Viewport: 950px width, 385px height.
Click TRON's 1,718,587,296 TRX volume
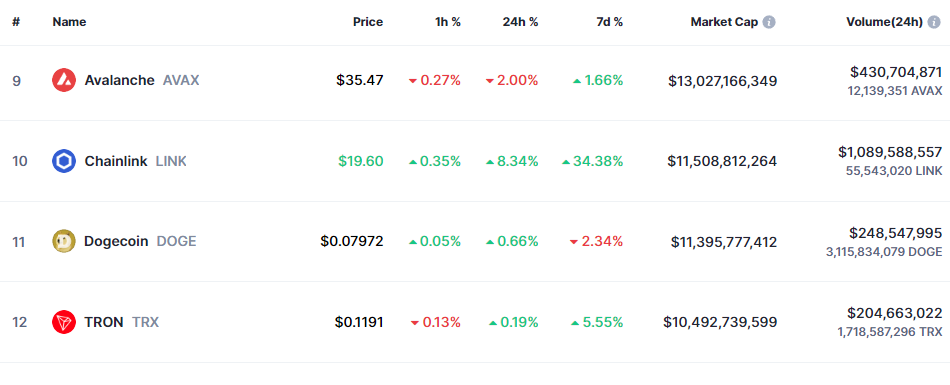coord(890,332)
